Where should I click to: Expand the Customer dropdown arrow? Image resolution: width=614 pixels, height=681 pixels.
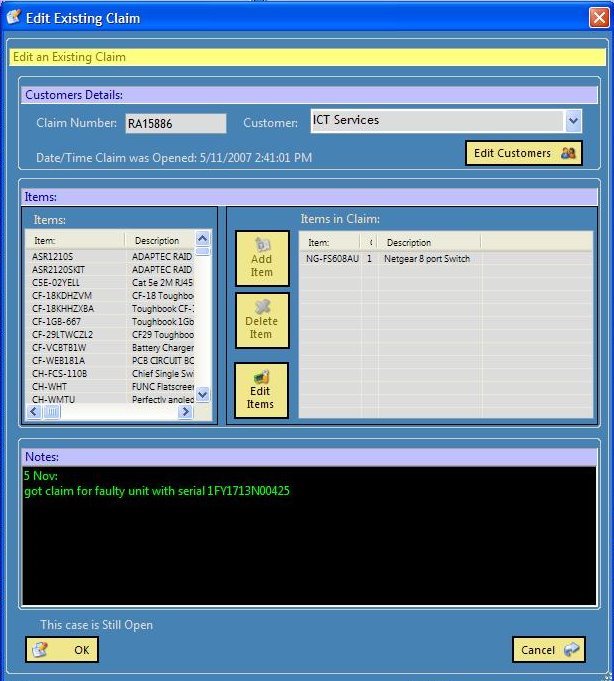[x=572, y=121]
